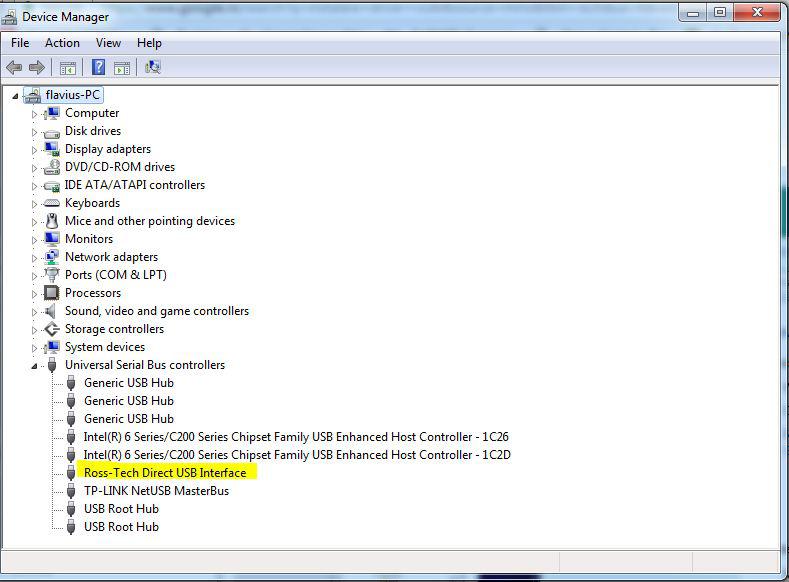
Task: Collapse the flavius-PC root node
Action: point(15,96)
